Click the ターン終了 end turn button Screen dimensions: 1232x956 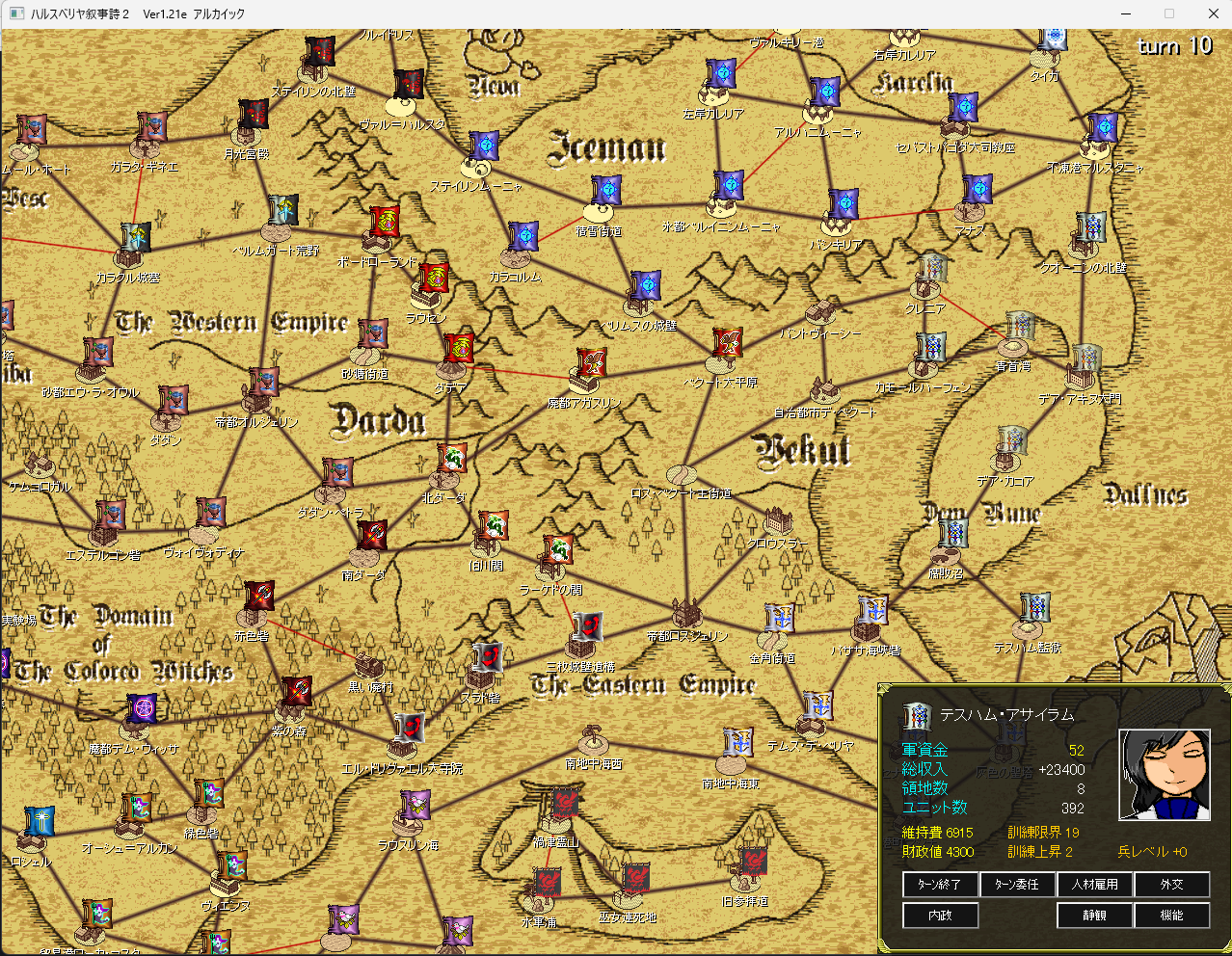940,884
